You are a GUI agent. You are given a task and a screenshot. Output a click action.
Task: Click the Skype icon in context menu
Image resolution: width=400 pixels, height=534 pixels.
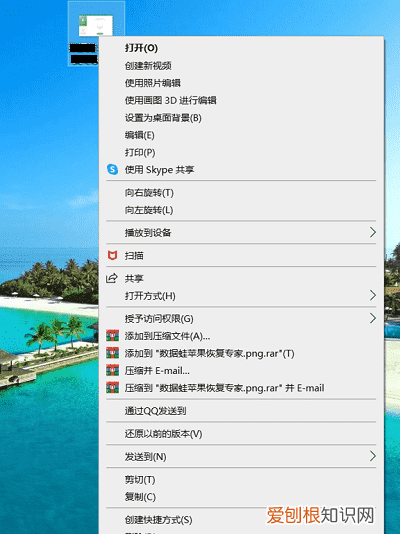112,169
